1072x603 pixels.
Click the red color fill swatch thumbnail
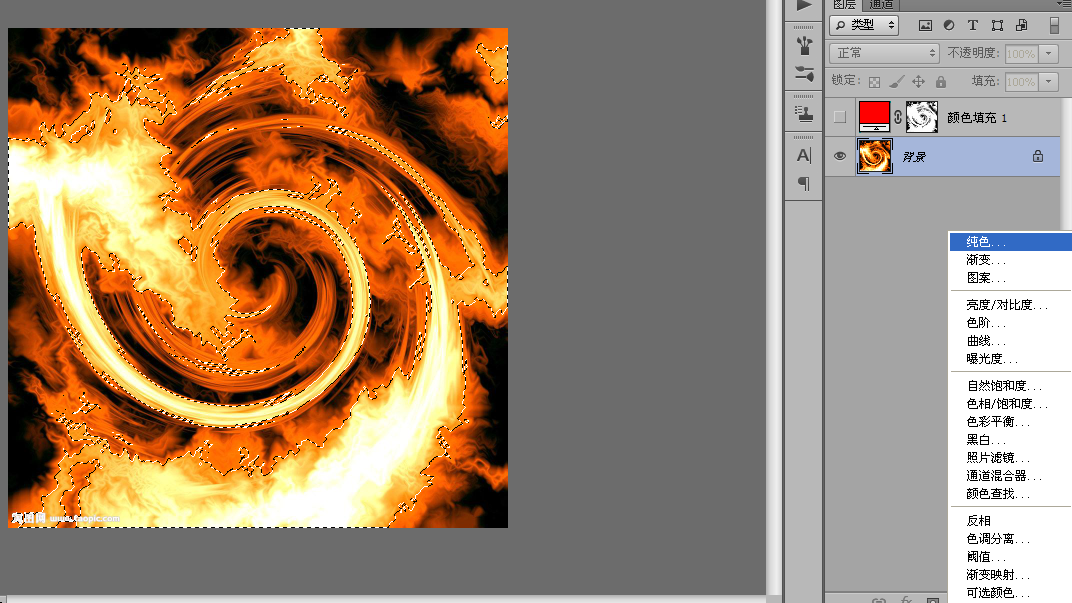click(x=874, y=117)
